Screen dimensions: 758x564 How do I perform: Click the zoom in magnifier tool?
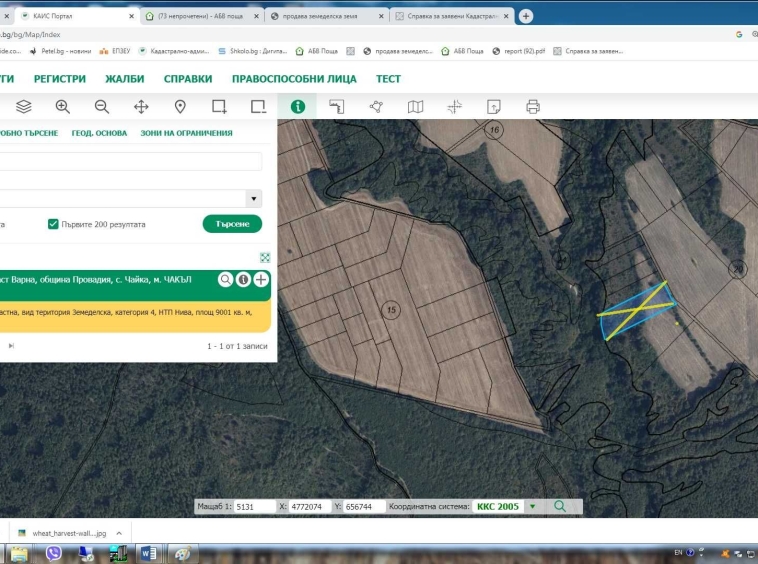(63, 107)
